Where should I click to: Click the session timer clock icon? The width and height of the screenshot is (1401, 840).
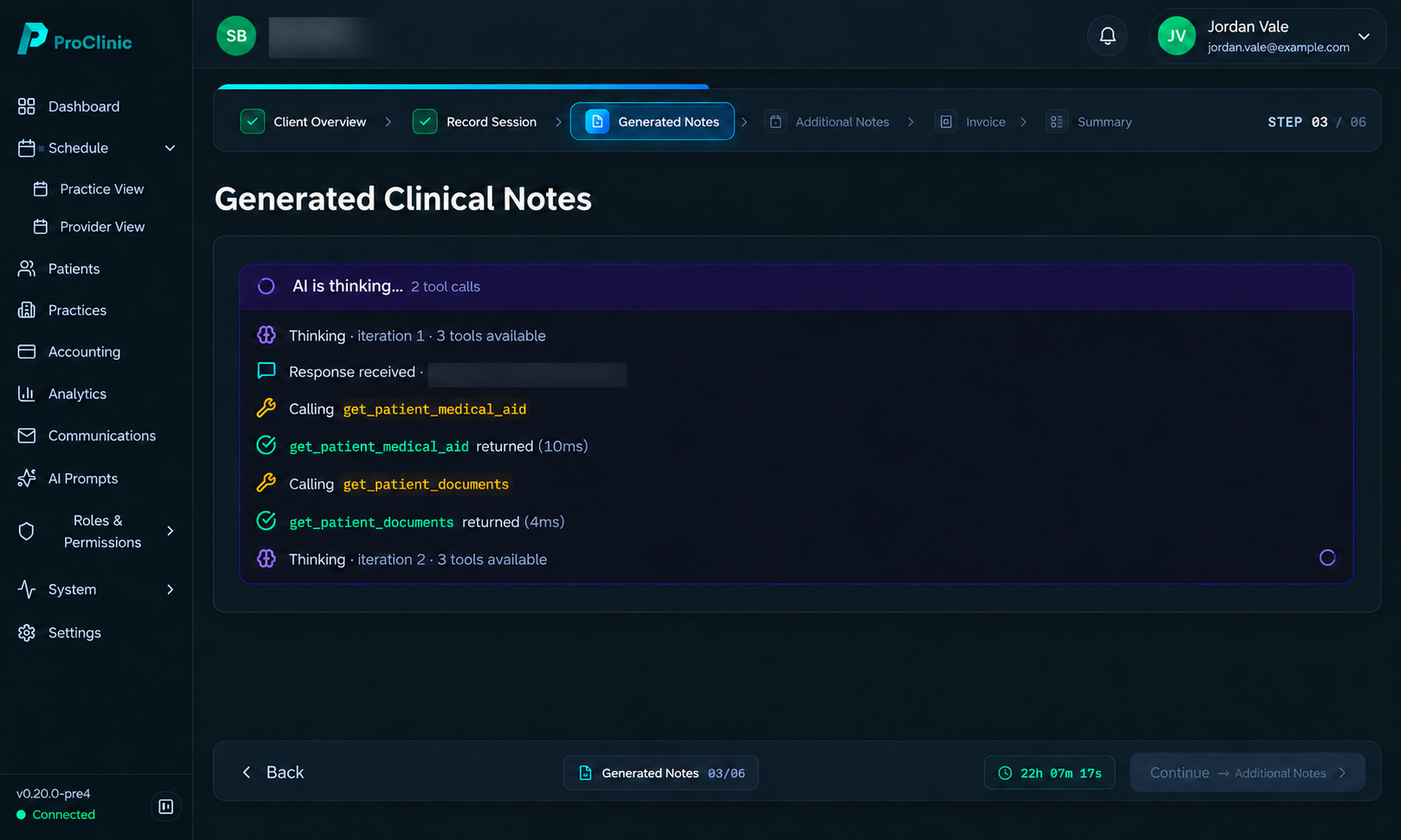click(1005, 773)
